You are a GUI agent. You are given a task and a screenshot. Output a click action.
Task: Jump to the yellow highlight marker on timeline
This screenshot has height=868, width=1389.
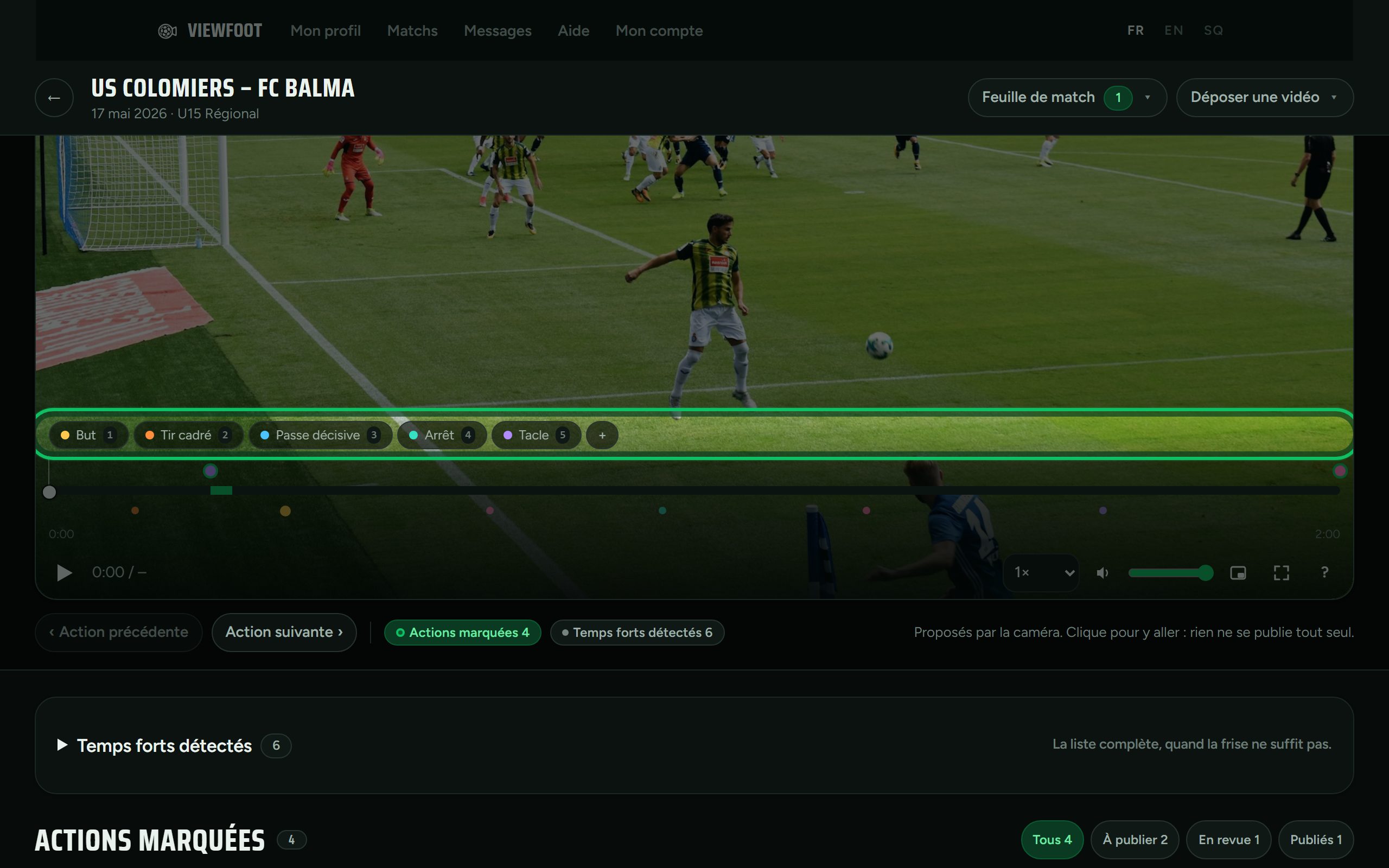pyautogui.click(x=285, y=511)
